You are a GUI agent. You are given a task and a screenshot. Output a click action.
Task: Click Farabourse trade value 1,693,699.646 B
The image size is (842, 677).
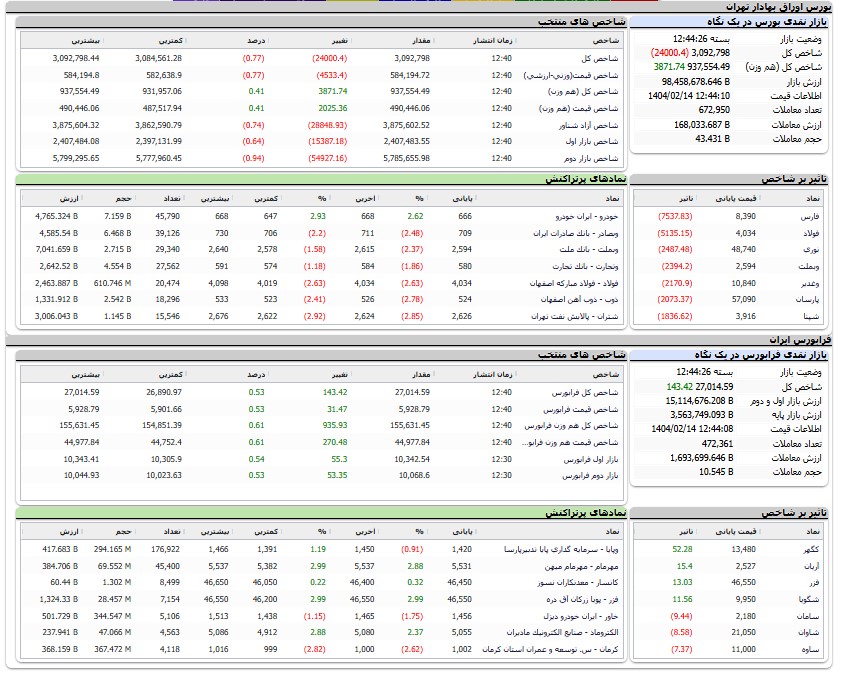point(702,457)
